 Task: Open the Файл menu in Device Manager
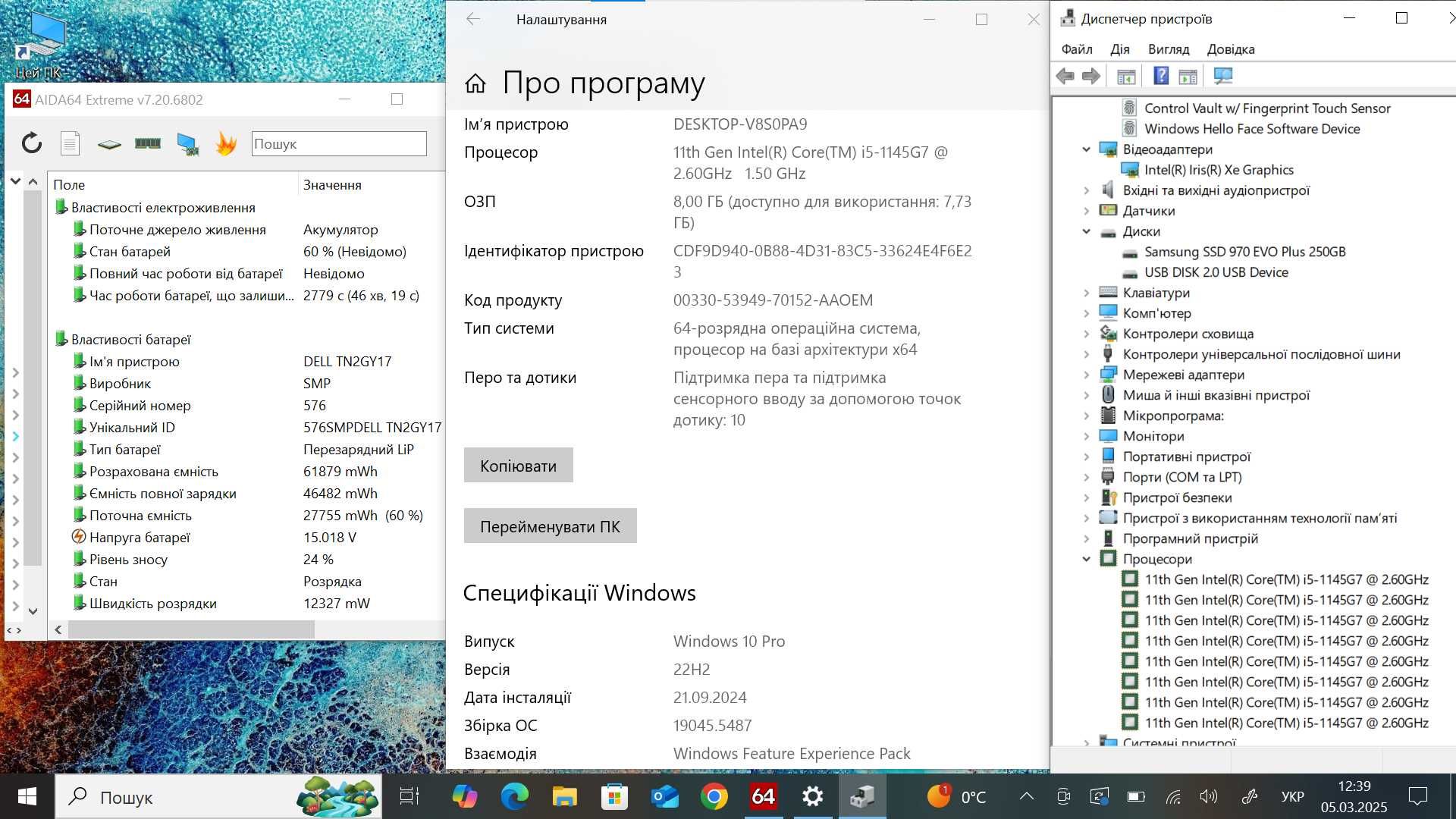(x=1077, y=49)
